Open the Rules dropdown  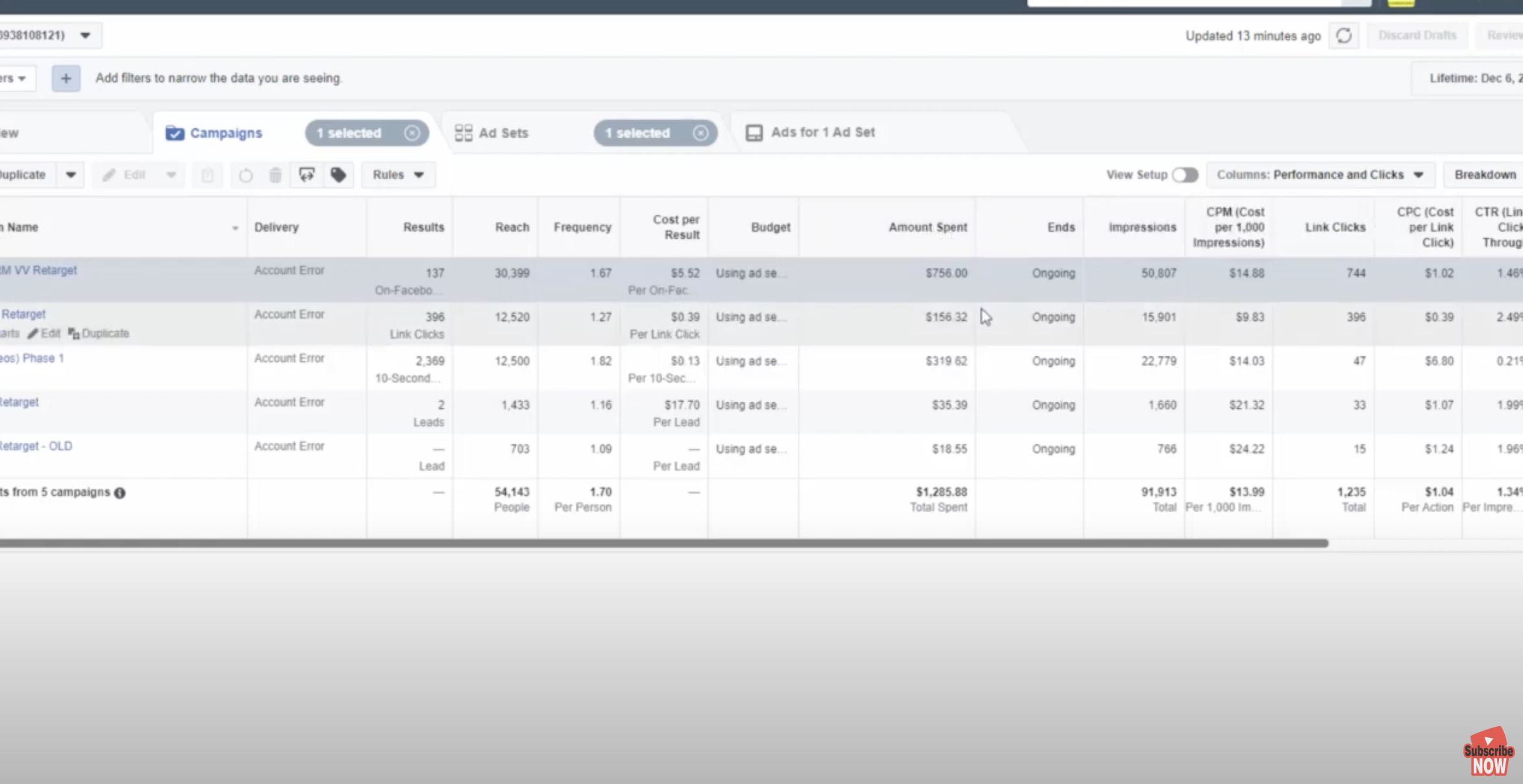click(x=398, y=175)
